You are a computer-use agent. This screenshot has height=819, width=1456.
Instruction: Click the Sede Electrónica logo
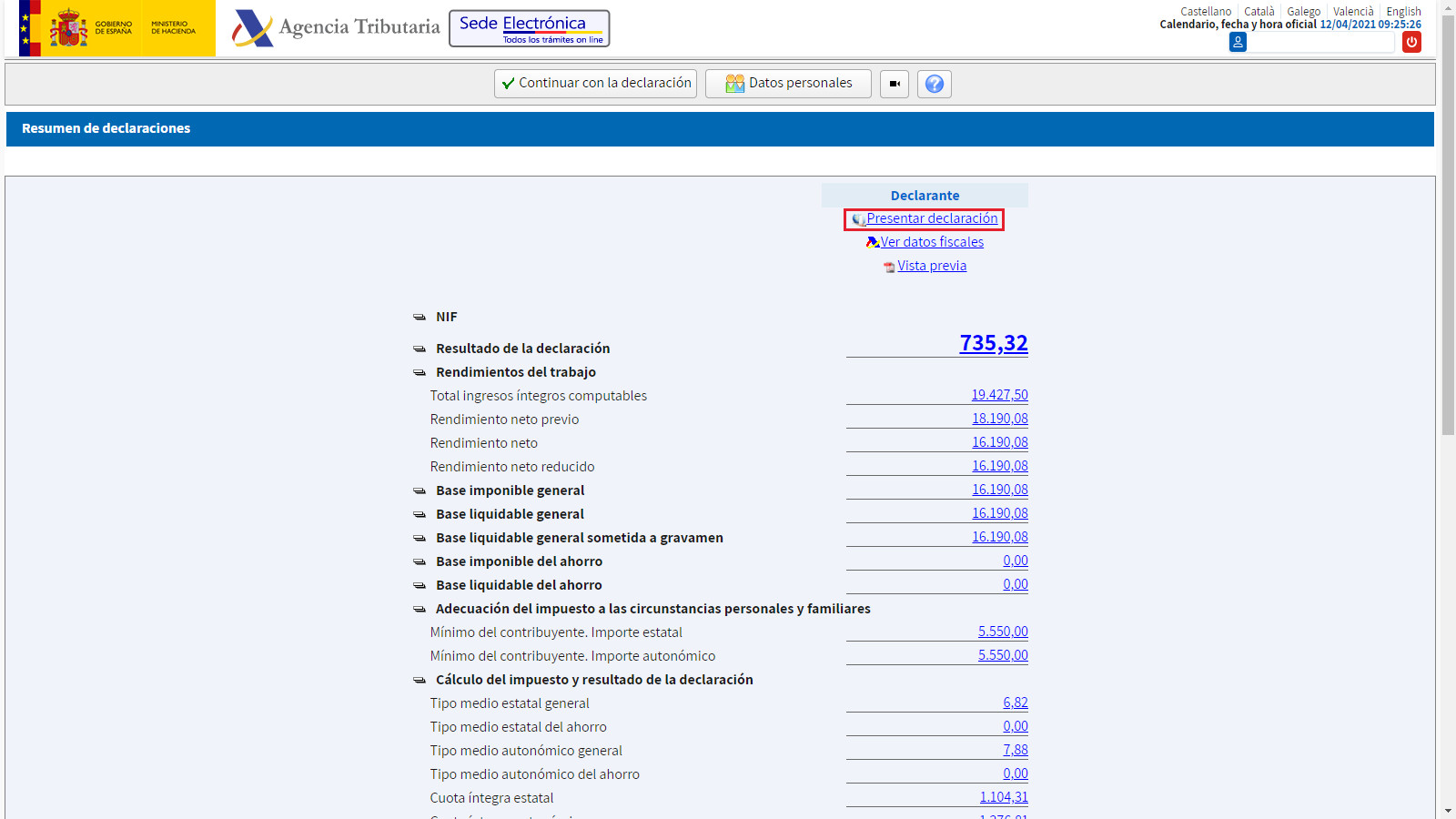[530, 28]
